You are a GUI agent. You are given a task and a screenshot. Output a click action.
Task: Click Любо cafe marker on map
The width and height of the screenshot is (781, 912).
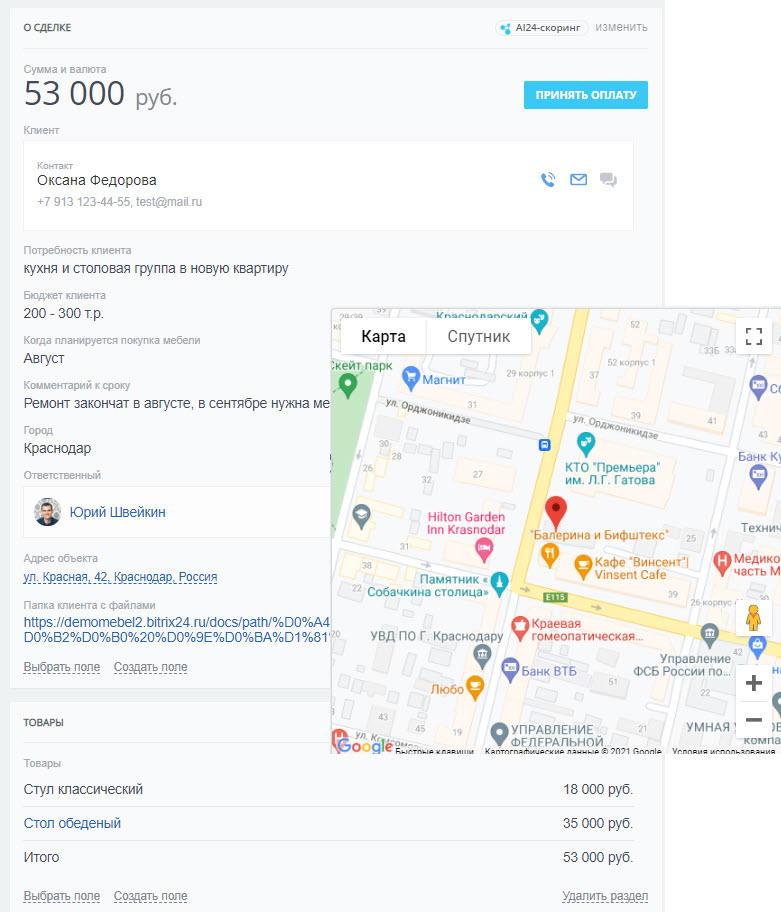475,688
